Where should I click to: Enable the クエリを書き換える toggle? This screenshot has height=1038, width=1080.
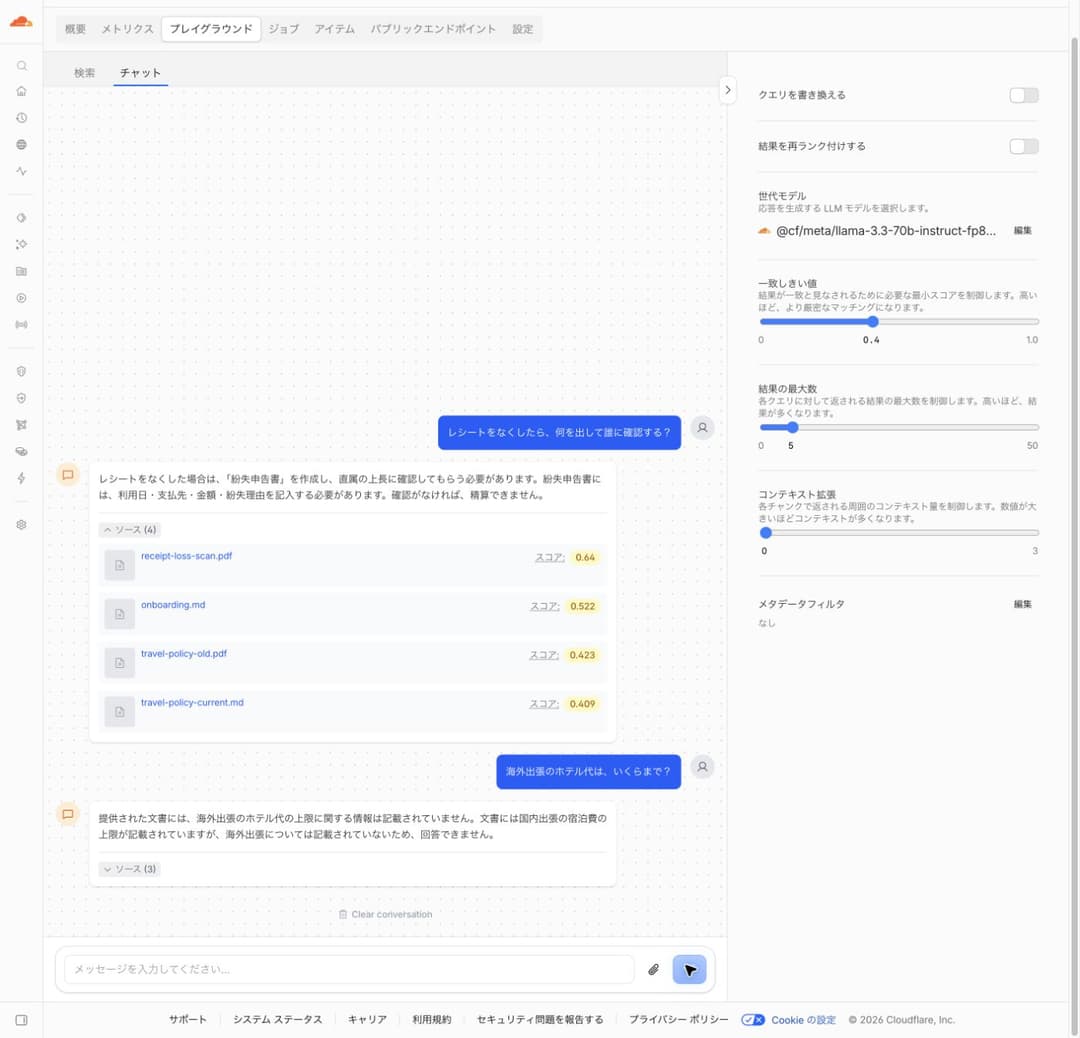tap(1024, 95)
